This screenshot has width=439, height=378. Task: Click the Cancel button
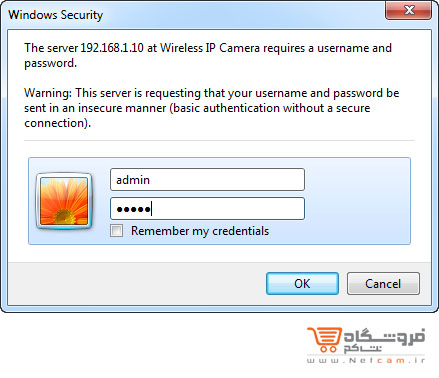pyautogui.click(x=383, y=284)
